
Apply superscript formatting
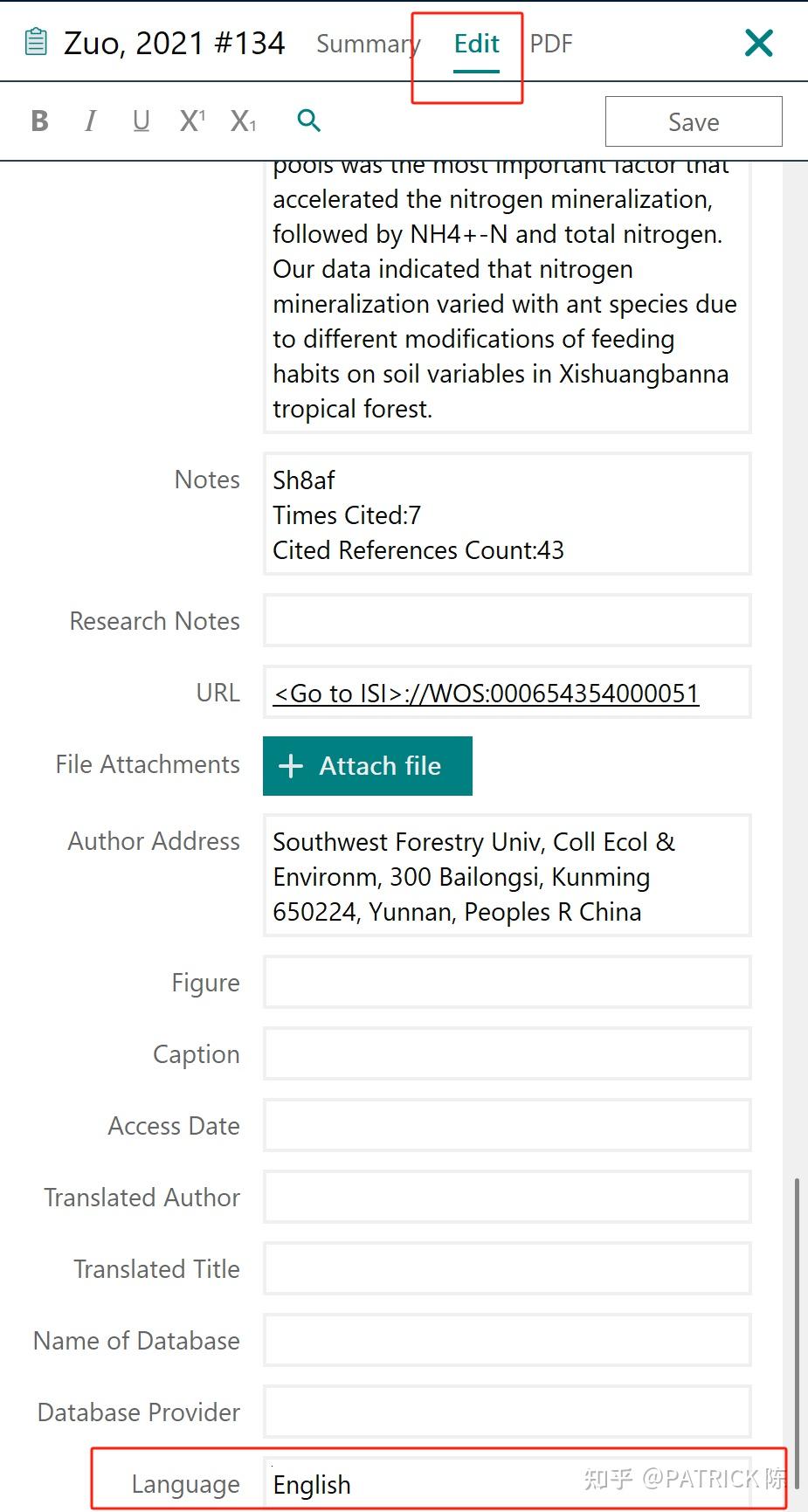pos(192,121)
